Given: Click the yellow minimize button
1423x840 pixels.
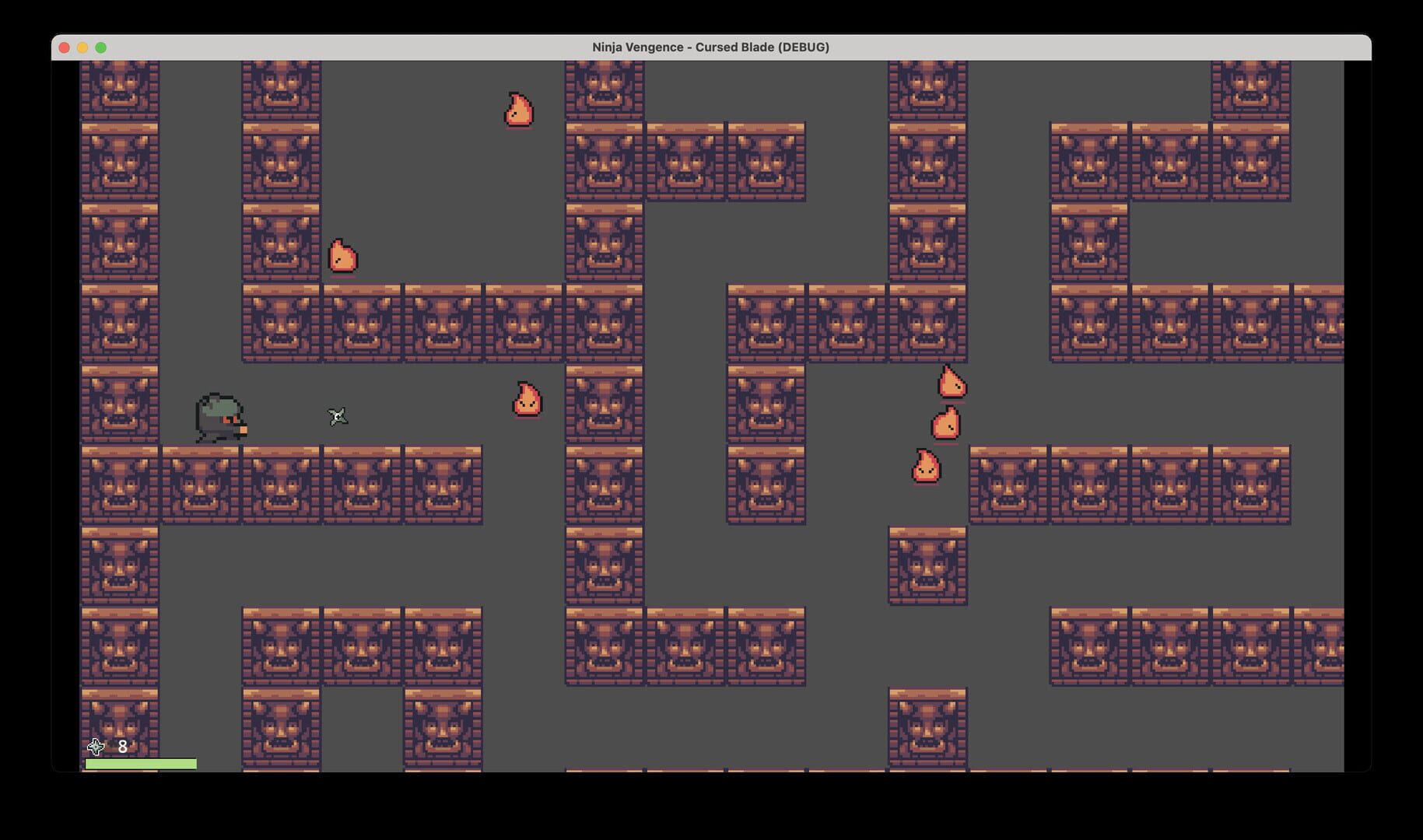Looking at the screenshot, I should click(82, 47).
